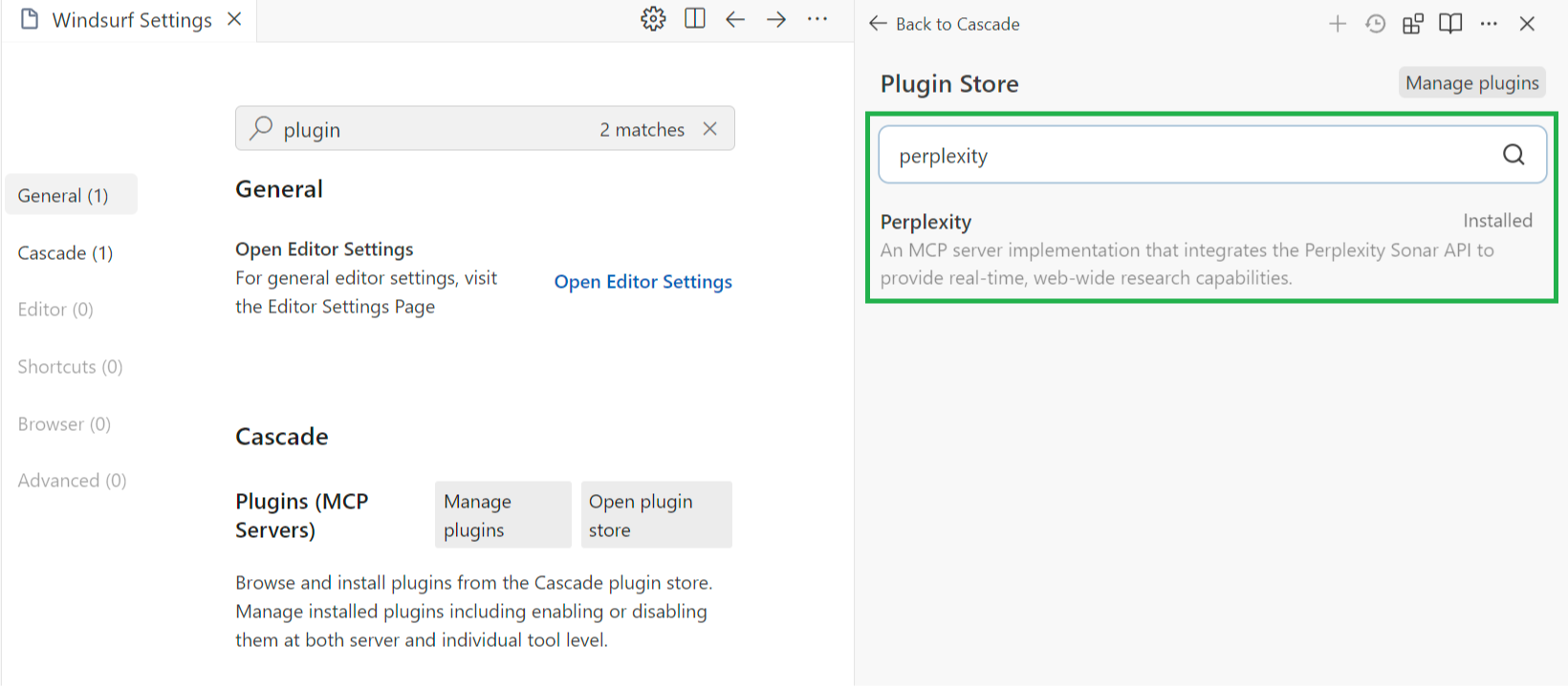Click the Installed label on Perplexity
The height and width of the screenshot is (690, 1568).
1497,221
